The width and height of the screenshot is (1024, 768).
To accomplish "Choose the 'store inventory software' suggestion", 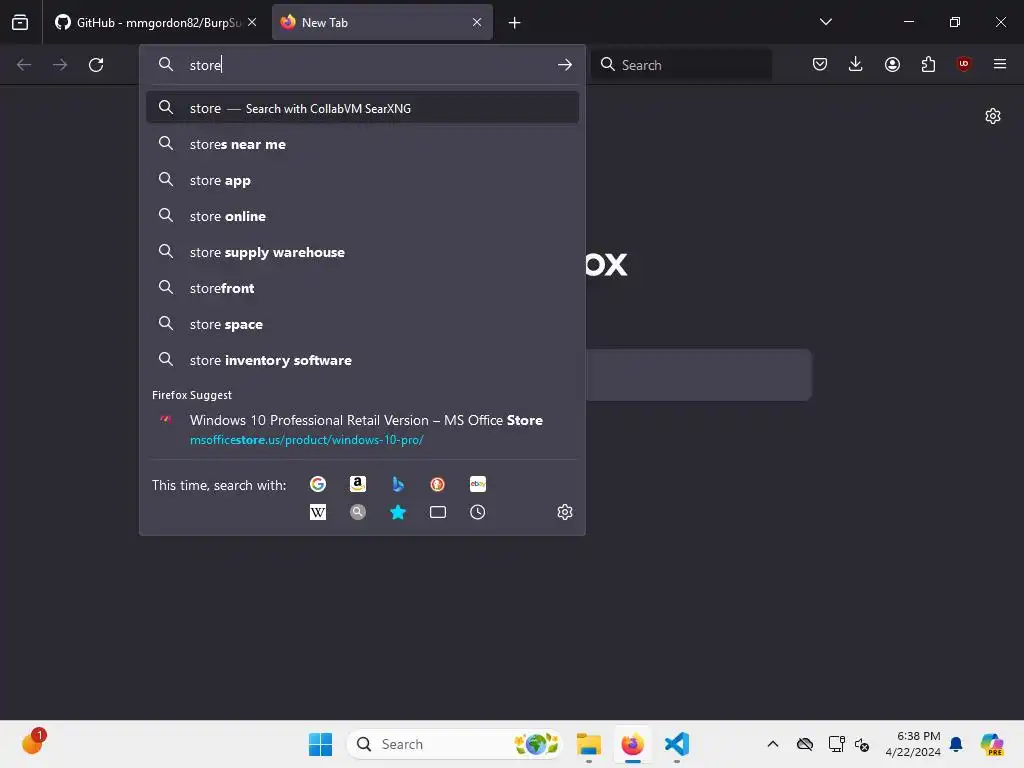I will 362,360.
